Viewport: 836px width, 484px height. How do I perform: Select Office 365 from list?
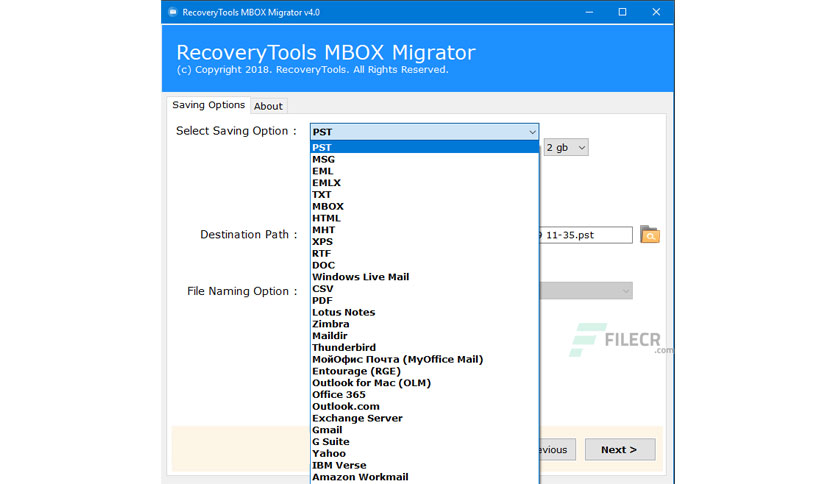(424, 394)
